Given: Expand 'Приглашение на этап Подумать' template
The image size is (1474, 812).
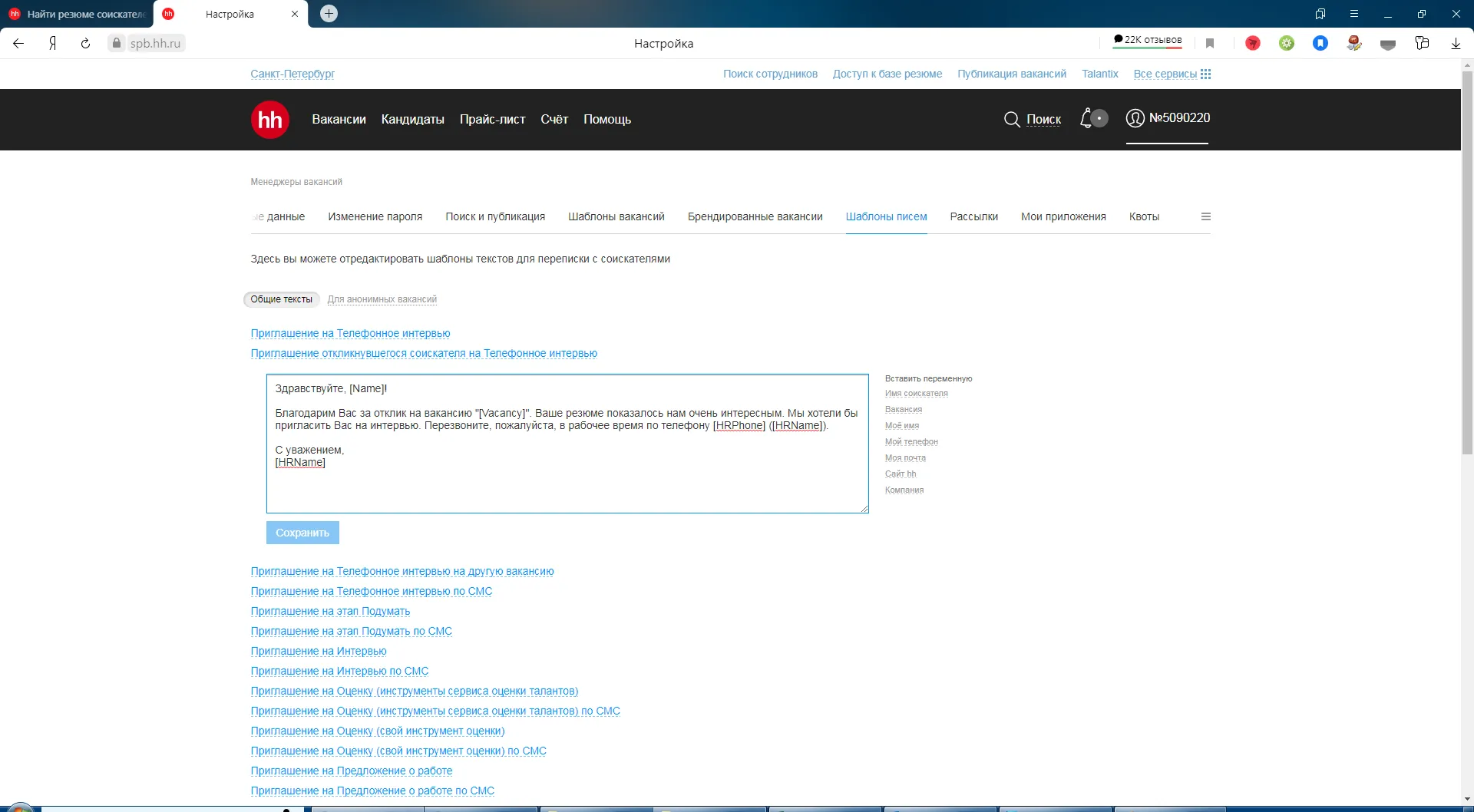Looking at the screenshot, I should point(330,611).
